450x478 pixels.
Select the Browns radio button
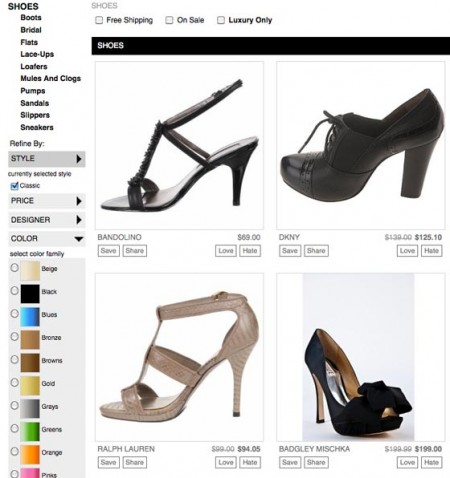pos(14,360)
